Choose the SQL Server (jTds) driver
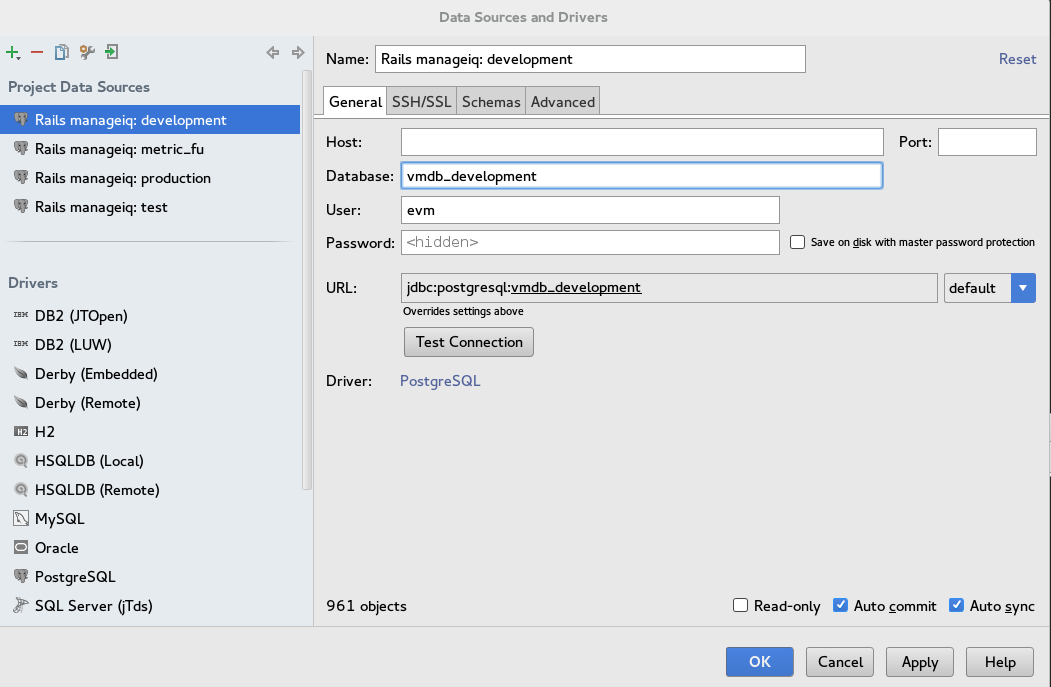The width and height of the screenshot is (1051, 687). coord(150,606)
